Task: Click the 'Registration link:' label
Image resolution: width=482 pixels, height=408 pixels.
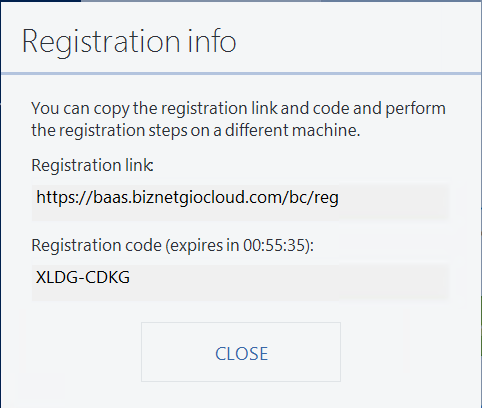Action: pyautogui.click(x=92, y=165)
